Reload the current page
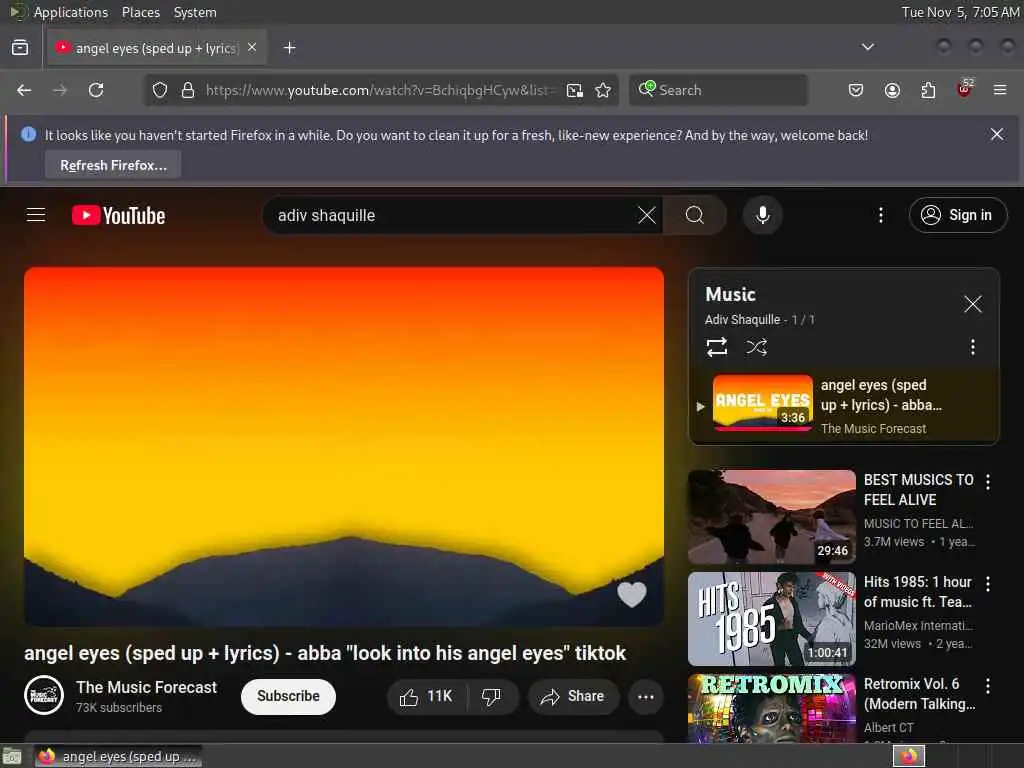The width and height of the screenshot is (1024, 768). (96, 90)
